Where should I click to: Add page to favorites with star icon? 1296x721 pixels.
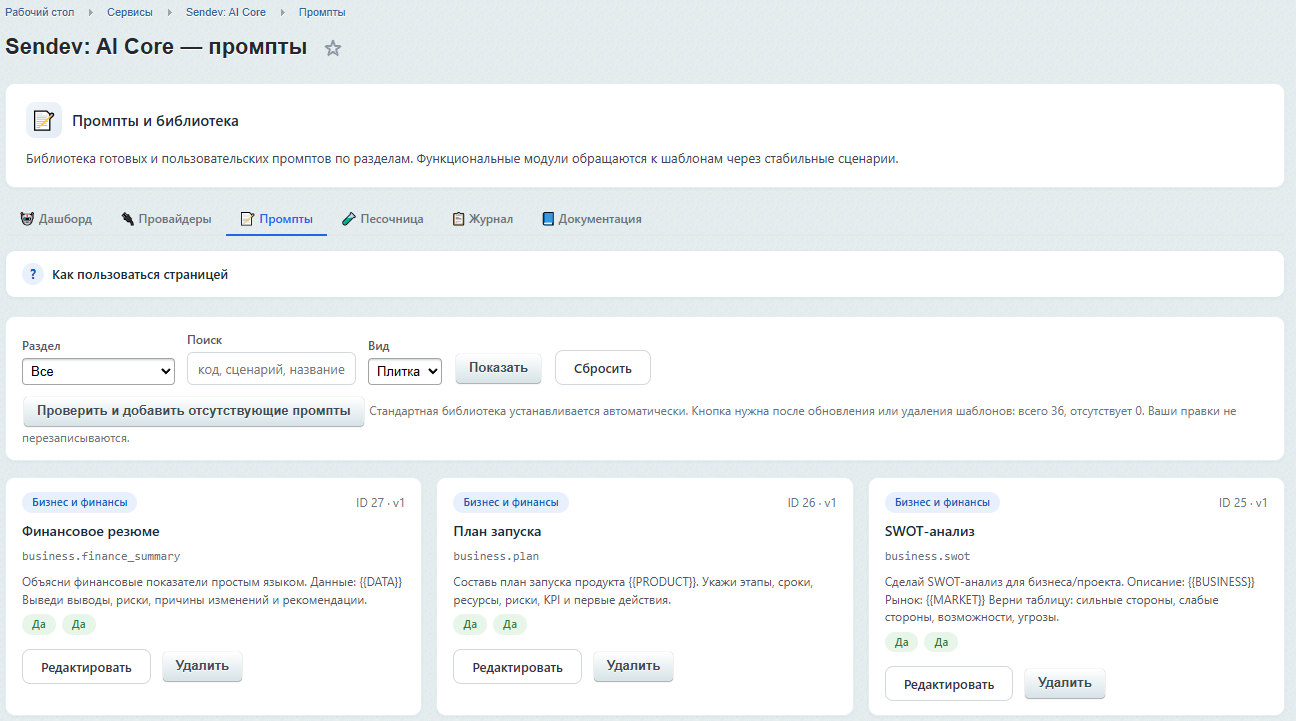pos(333,48)
